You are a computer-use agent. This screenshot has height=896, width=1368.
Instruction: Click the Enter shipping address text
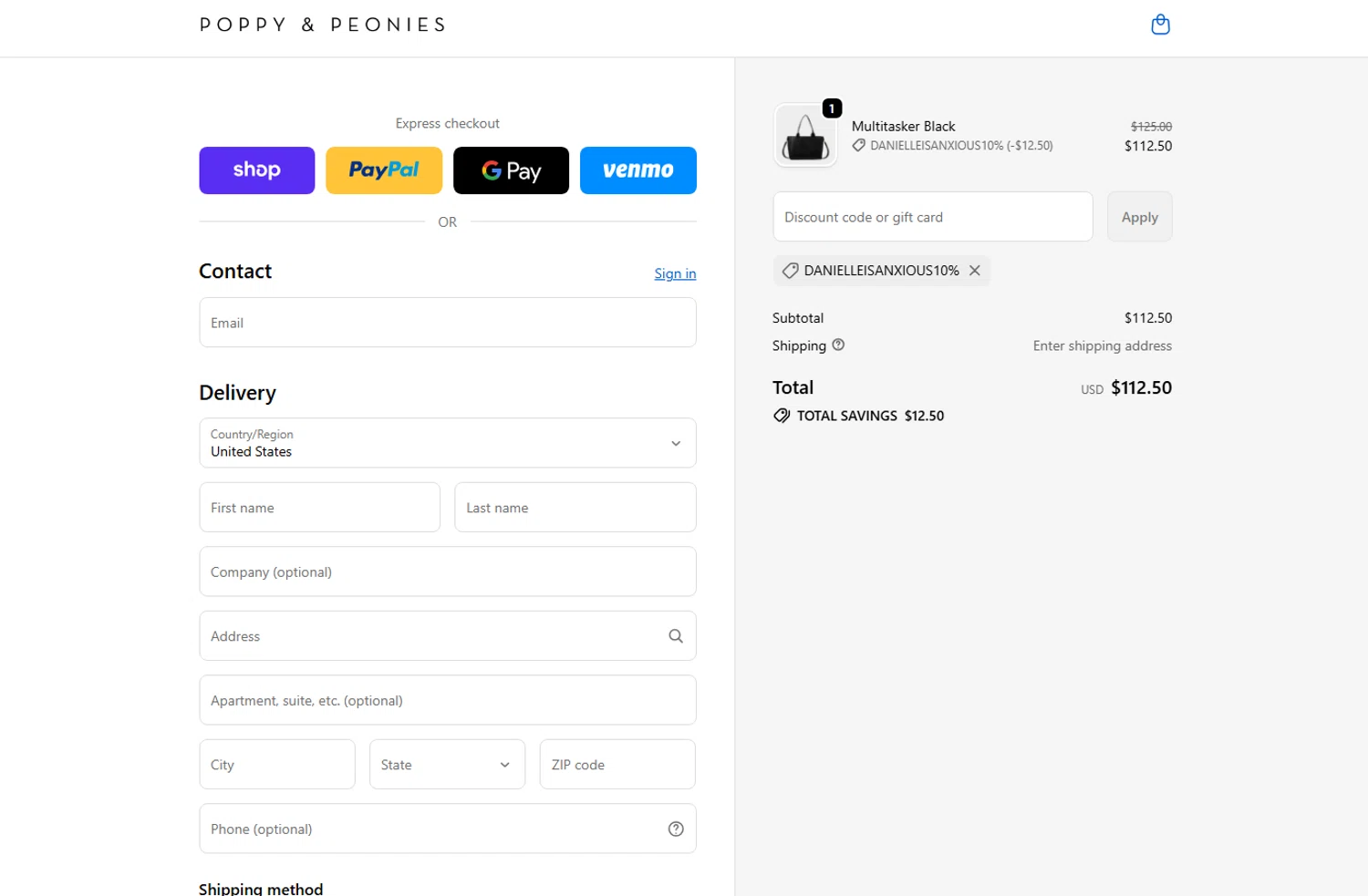[1102, 345]
